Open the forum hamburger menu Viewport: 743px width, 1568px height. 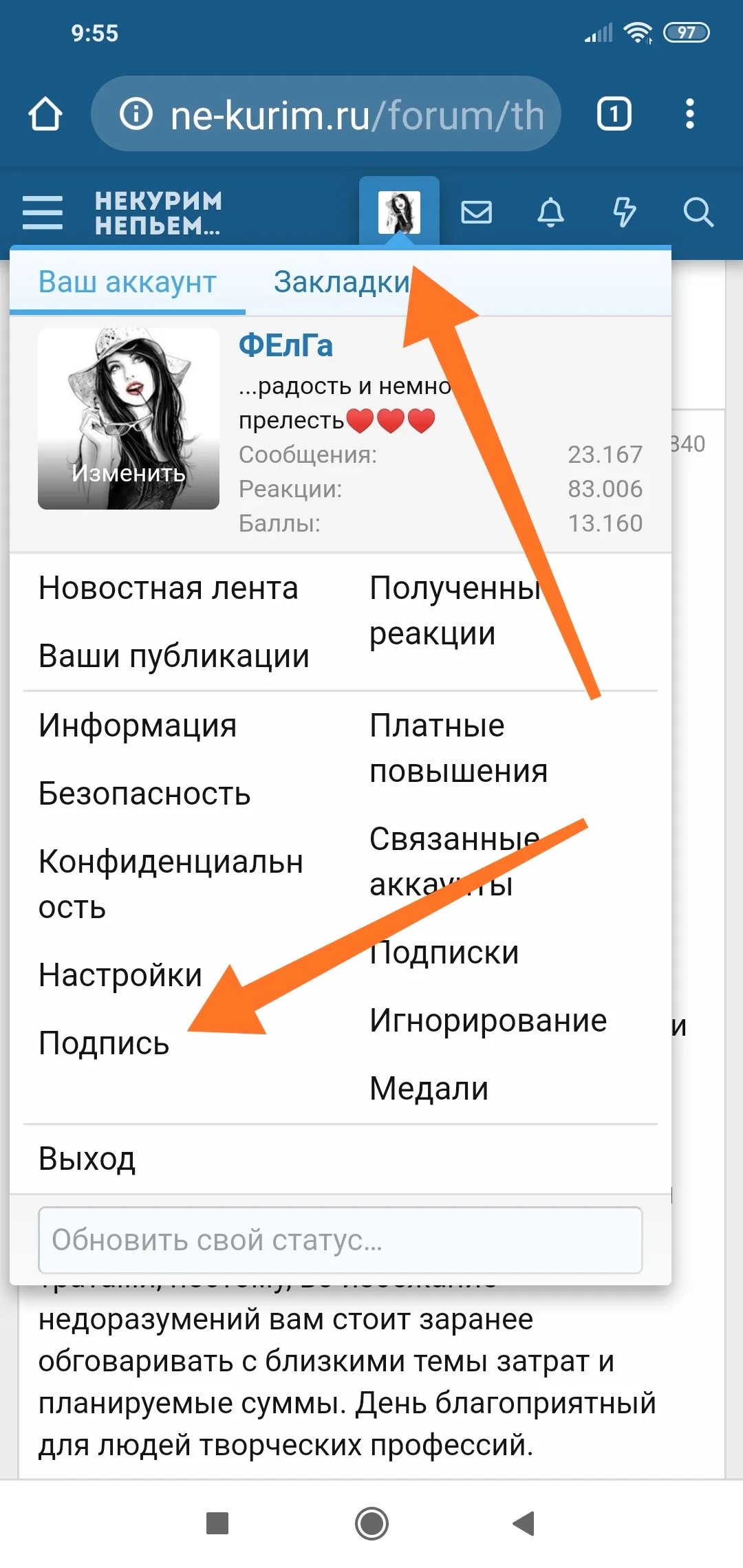click(x=43, y=212)
